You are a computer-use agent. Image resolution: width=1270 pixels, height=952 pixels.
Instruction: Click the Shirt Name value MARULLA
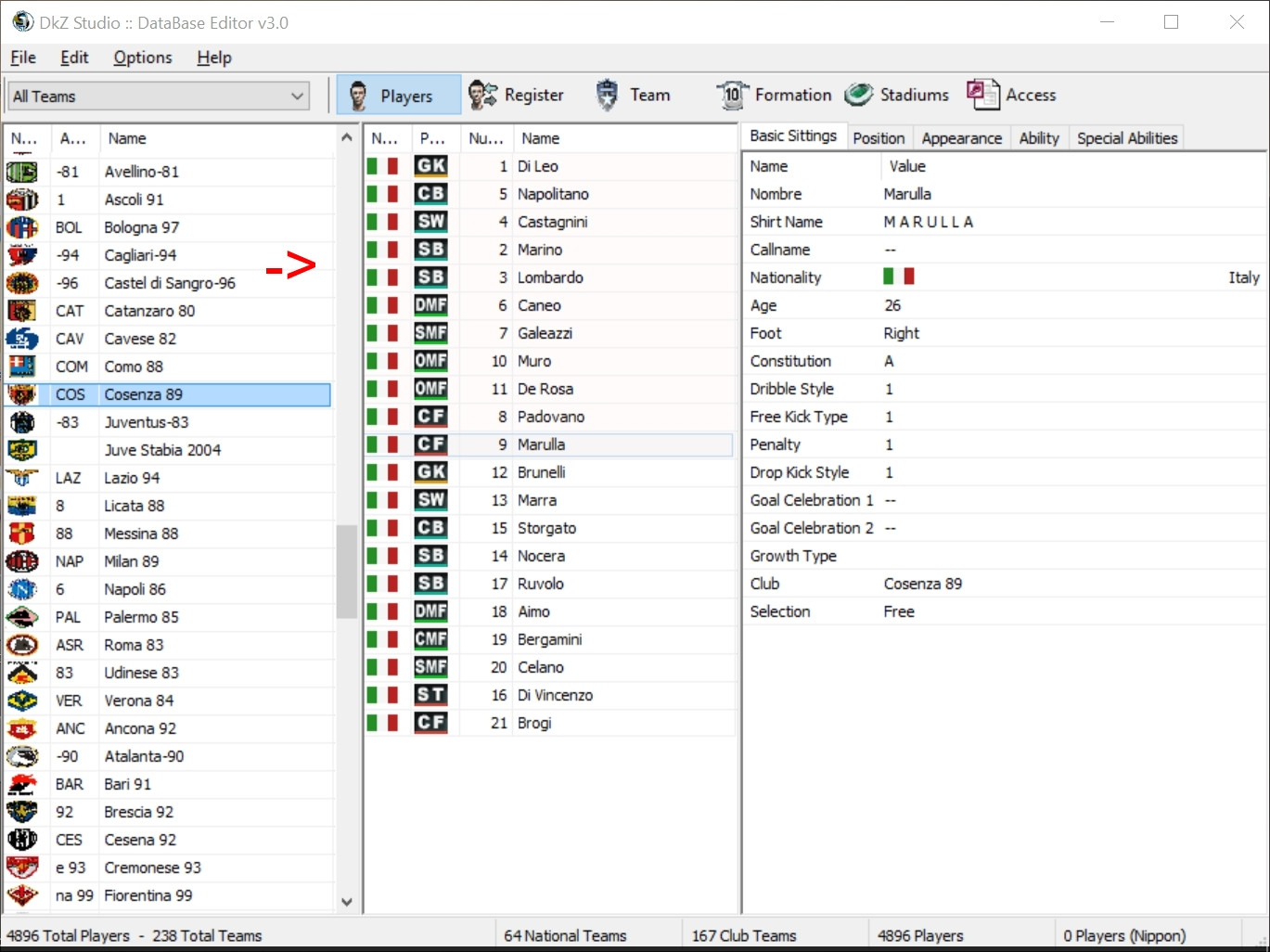(x=929, y=222)
